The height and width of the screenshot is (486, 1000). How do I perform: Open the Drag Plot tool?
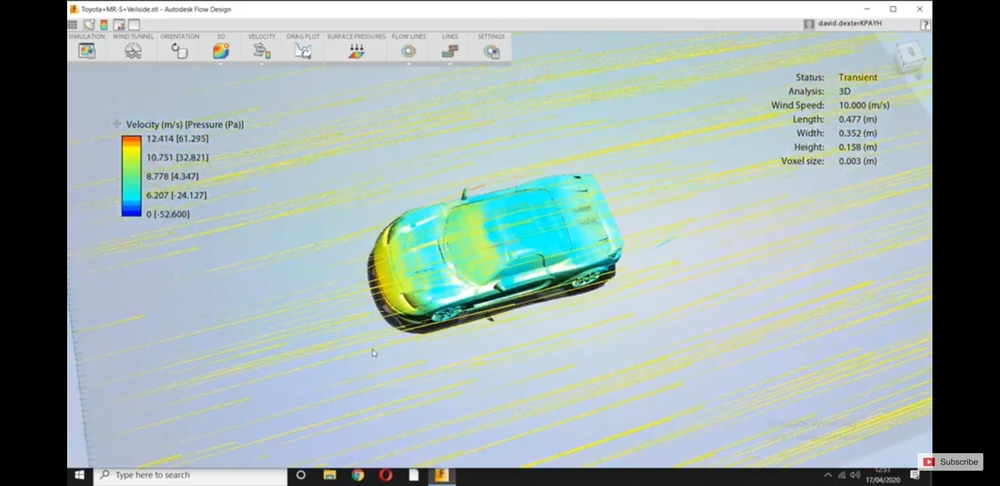303,52
